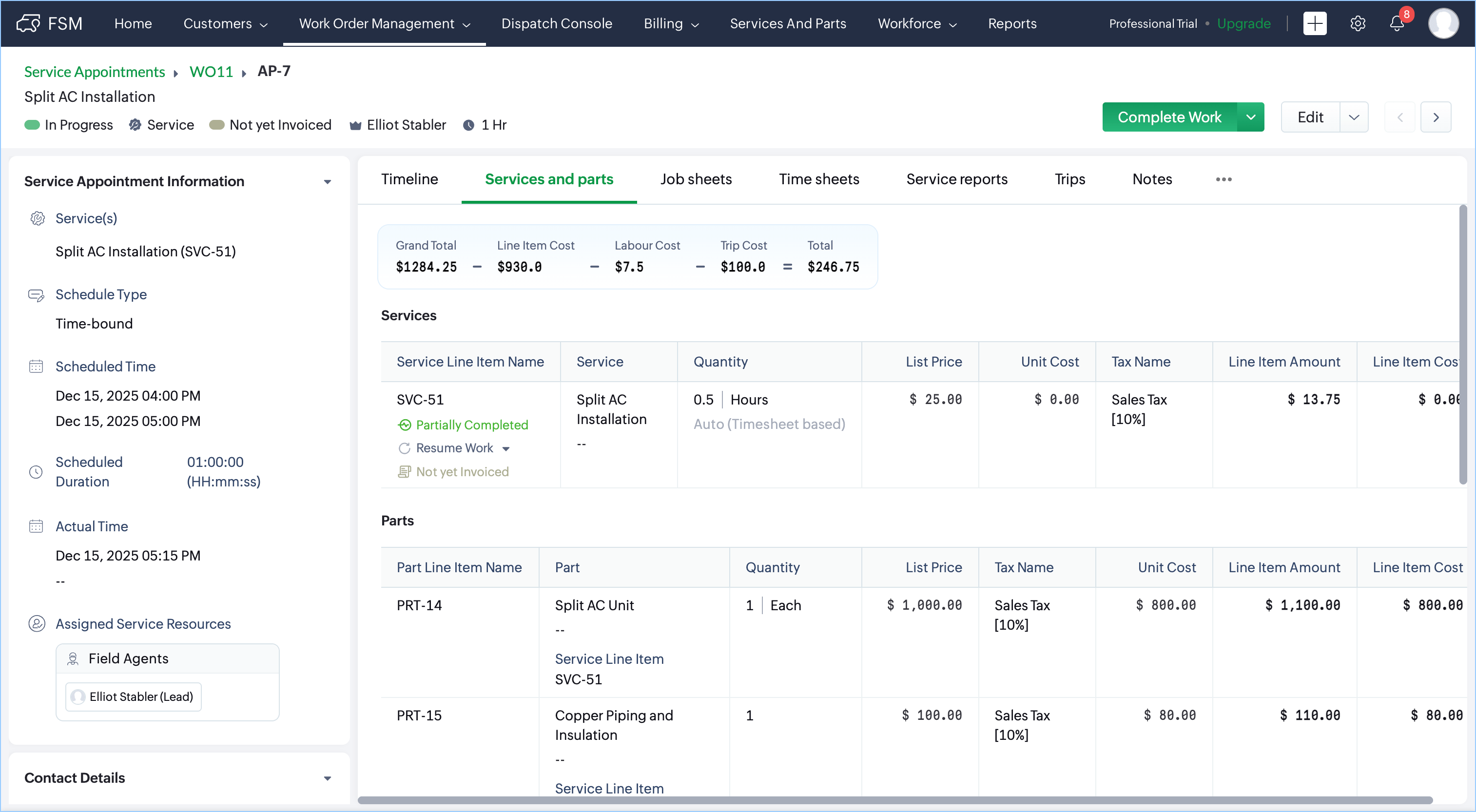Viewport: 1476px width, 812px height.
Task: Click the Partially Completed status icon
Action: pos(405,425)
